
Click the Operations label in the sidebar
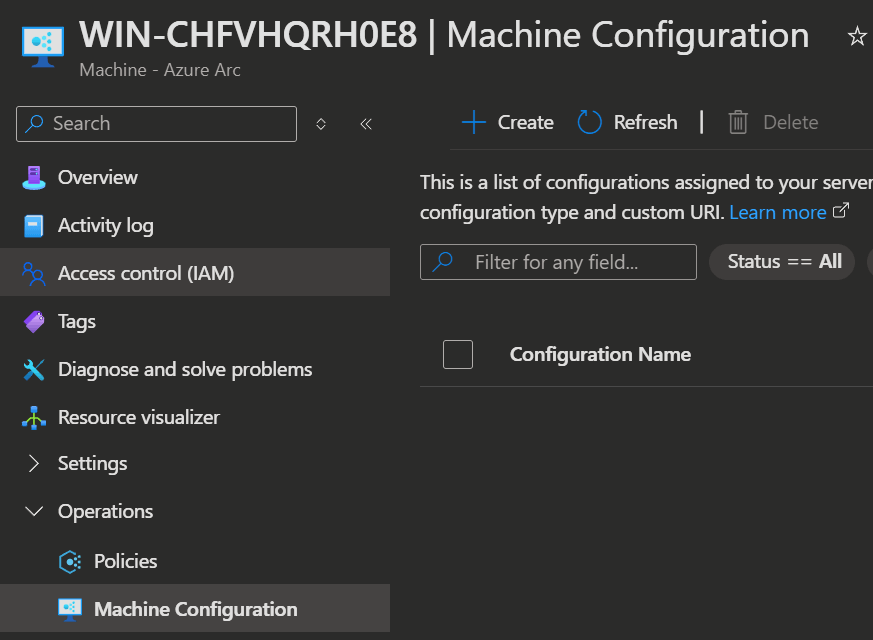(x=105, y=511)
